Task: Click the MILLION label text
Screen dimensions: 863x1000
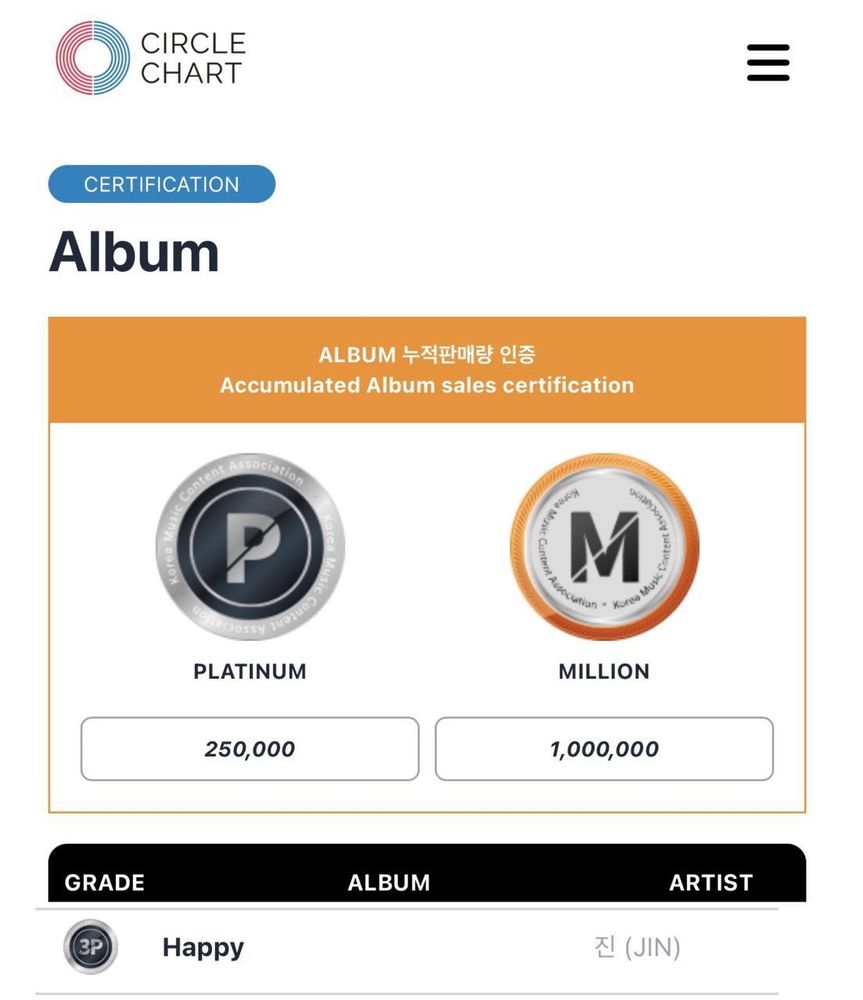Action: point(604,672)
